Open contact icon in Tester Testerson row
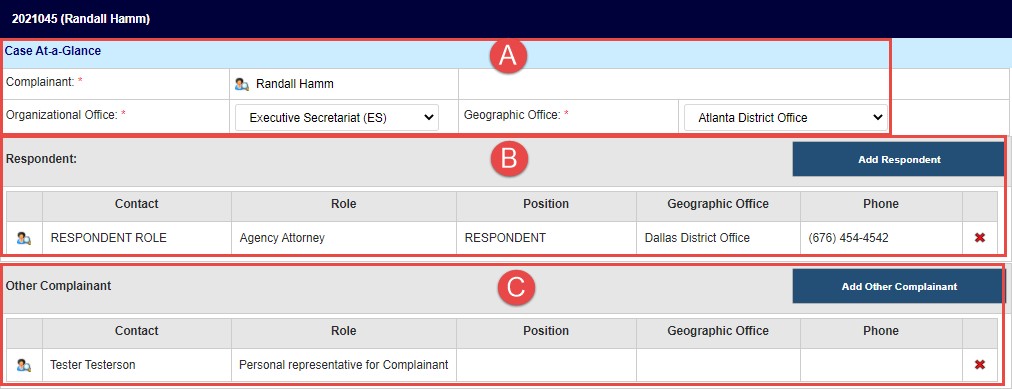Viewport: 1012px width, 389px height. pos(24,365)
